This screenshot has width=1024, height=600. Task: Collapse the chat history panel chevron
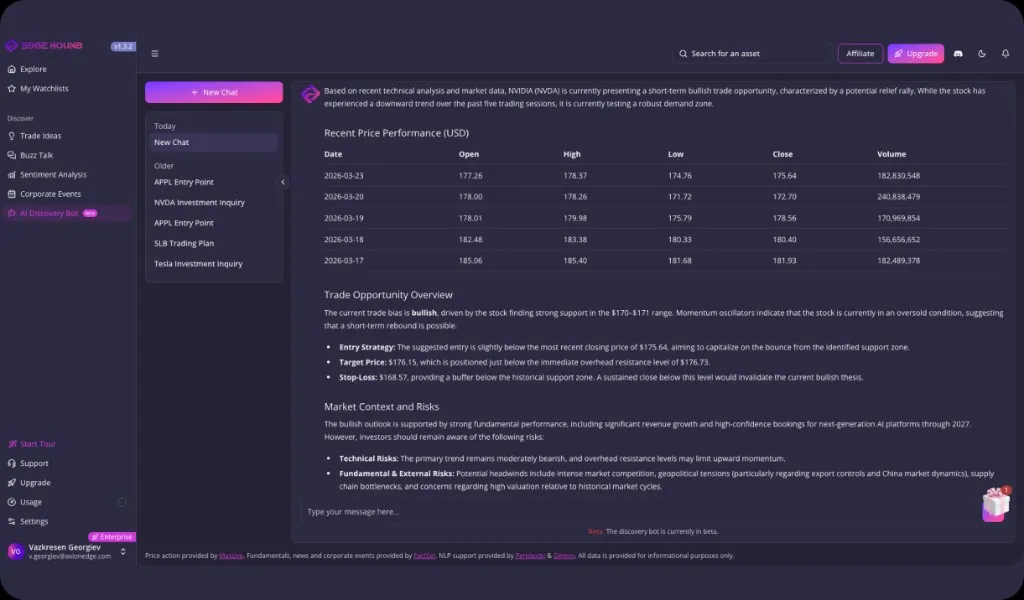(283, 183)
